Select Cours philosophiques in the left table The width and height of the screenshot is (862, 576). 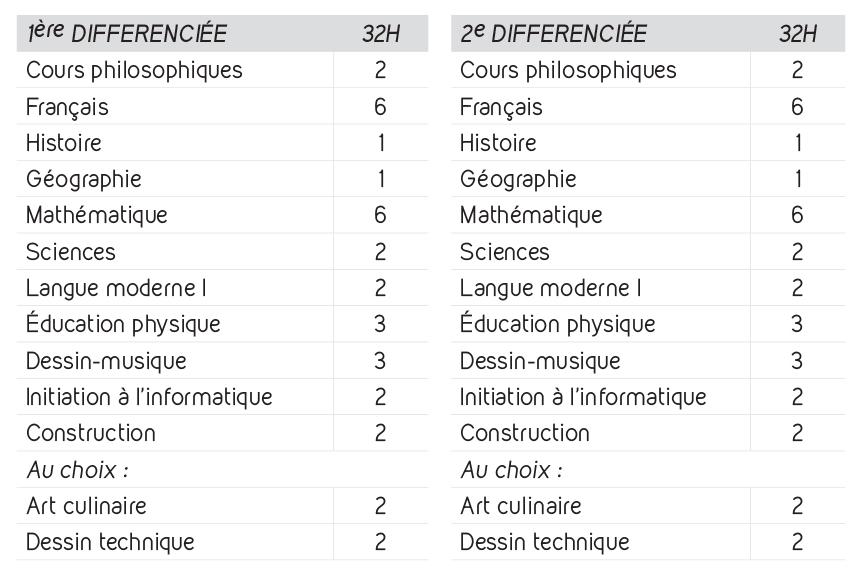point(134,70)
